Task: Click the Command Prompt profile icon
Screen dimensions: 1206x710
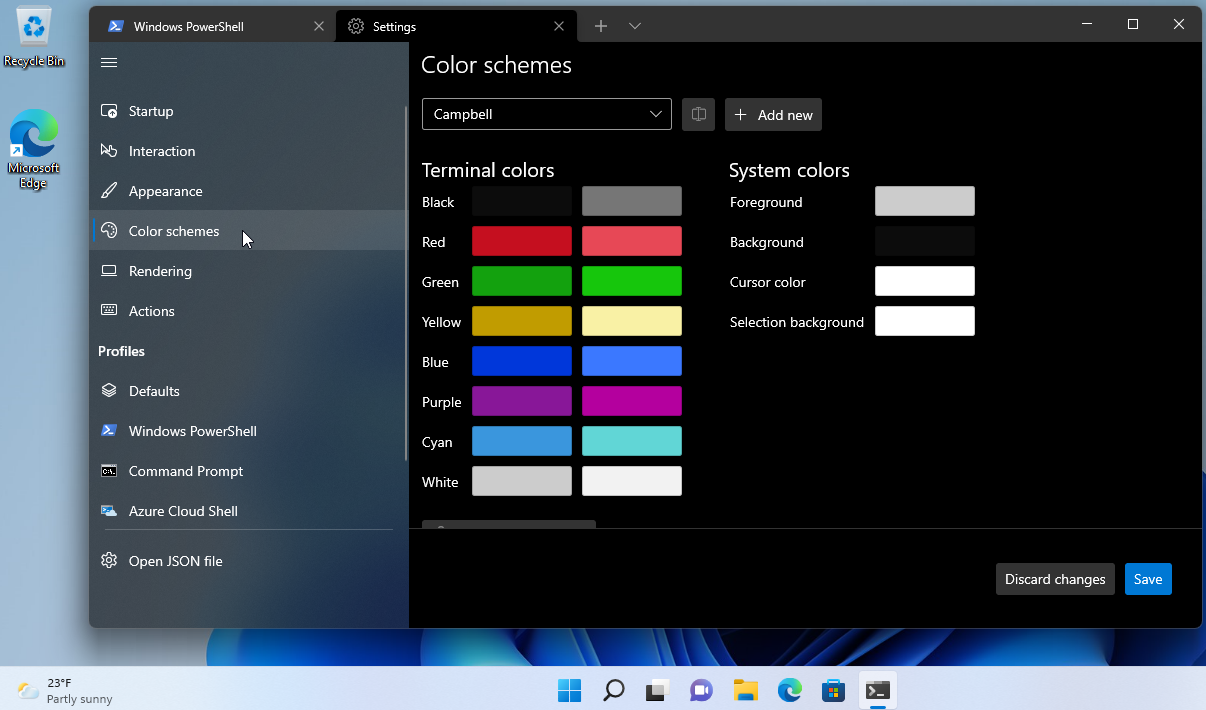Action: pos(109,471)
